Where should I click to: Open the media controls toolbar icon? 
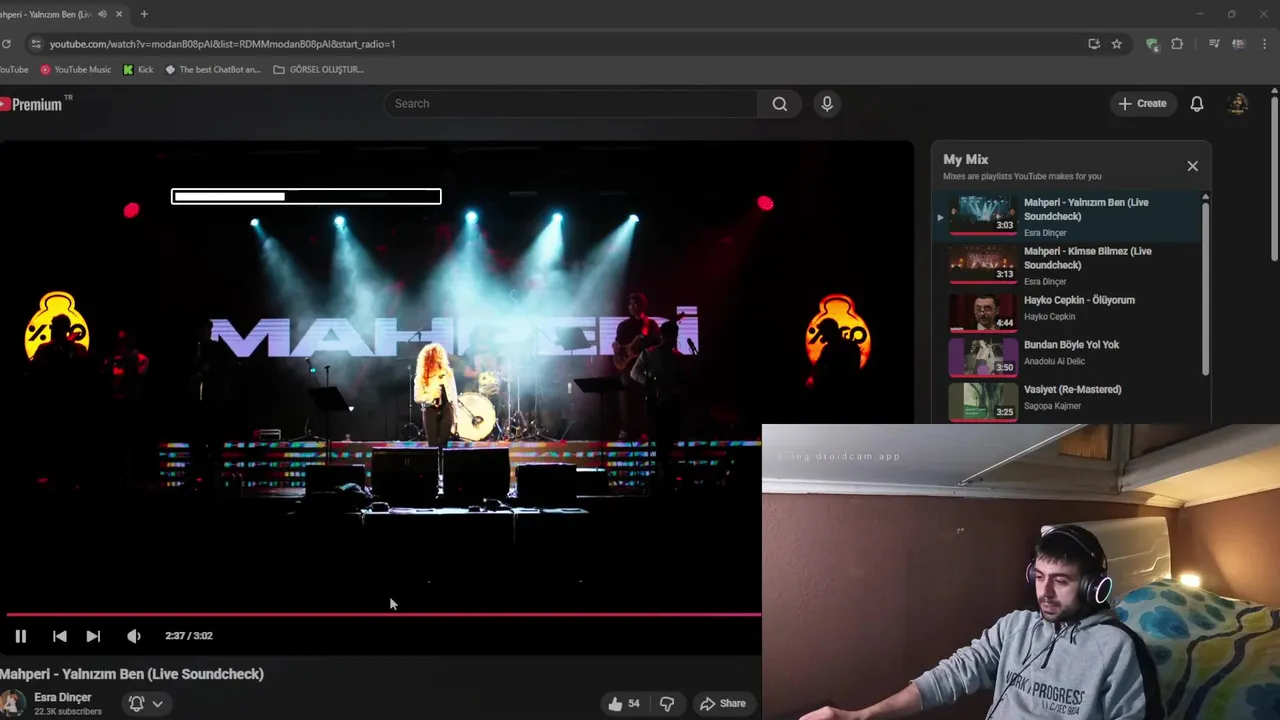pos(1214,44)
